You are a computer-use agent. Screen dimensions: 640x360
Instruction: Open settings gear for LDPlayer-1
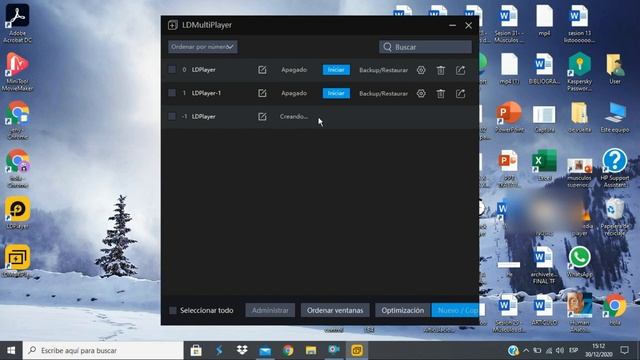(421, 93)
